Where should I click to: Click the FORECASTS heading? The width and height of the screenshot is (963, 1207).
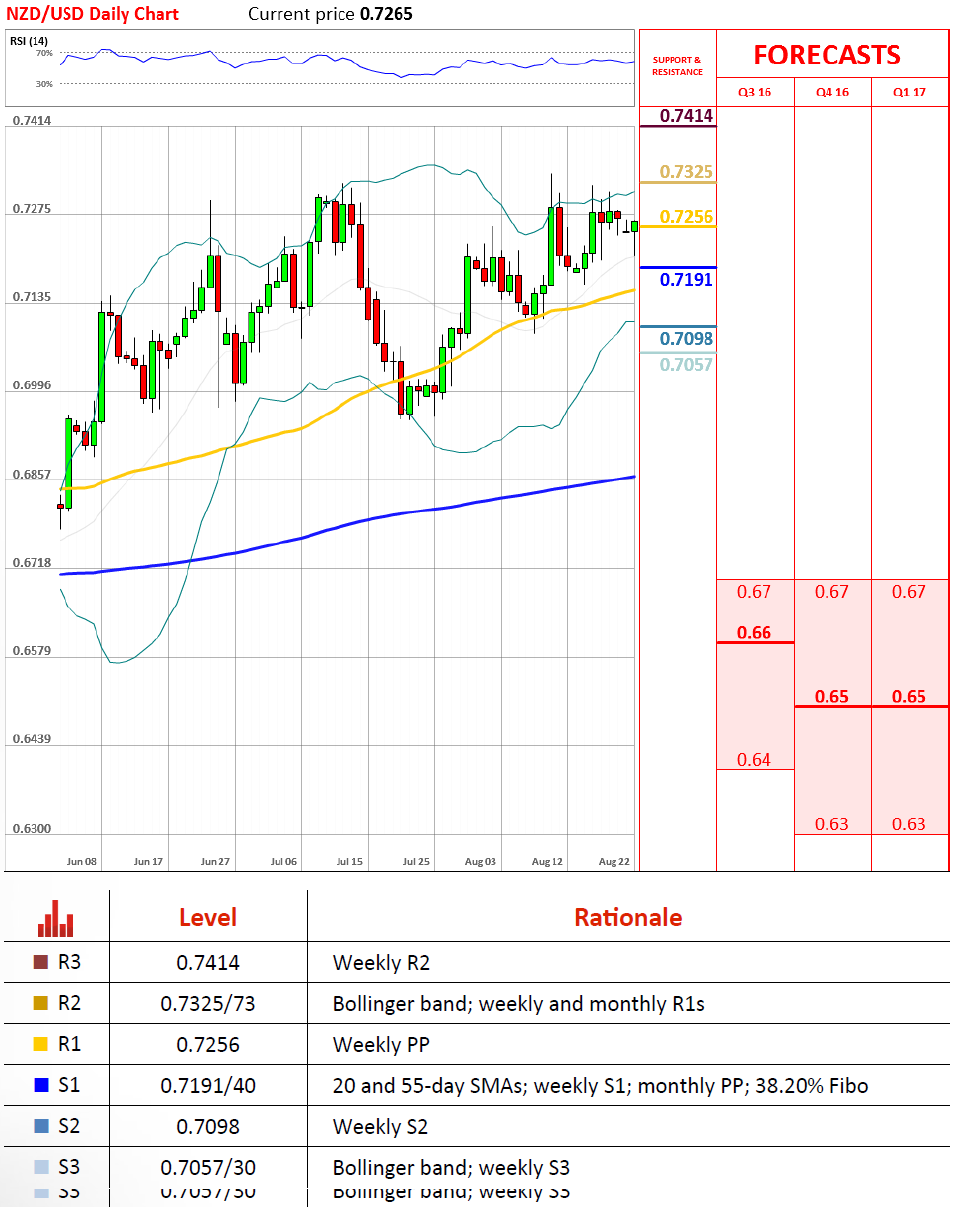[x=826, y=54]
